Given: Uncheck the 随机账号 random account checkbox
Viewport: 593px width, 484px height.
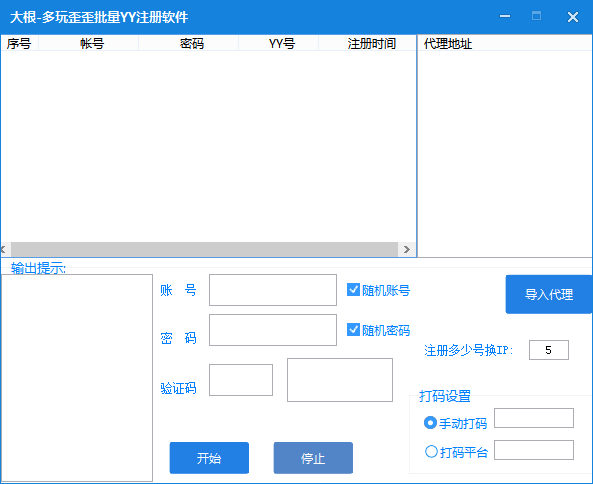Looking at the screenshot, I should tap(353, 290).
